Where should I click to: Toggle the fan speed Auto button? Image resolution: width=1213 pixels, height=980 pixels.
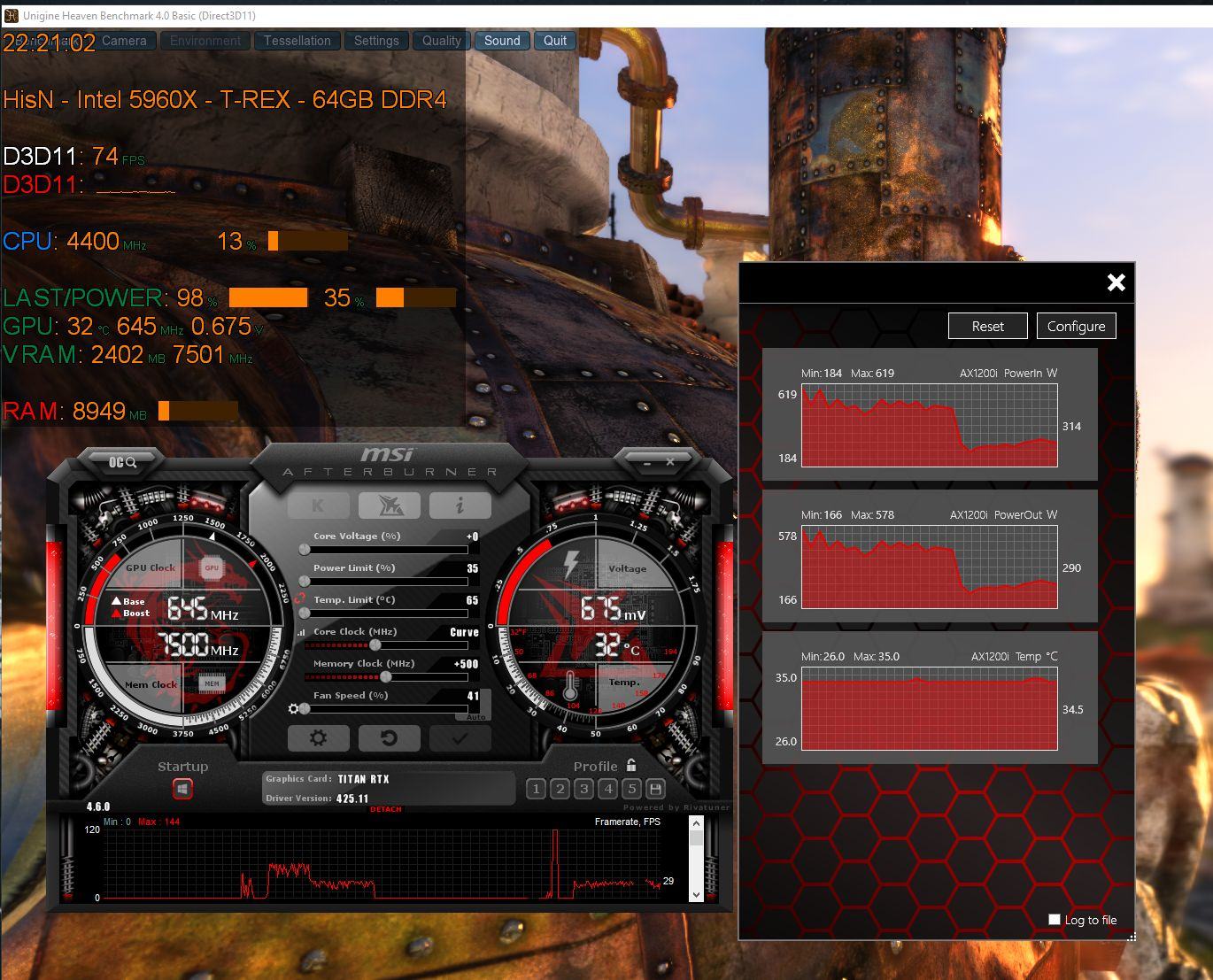tap(476, 716)
